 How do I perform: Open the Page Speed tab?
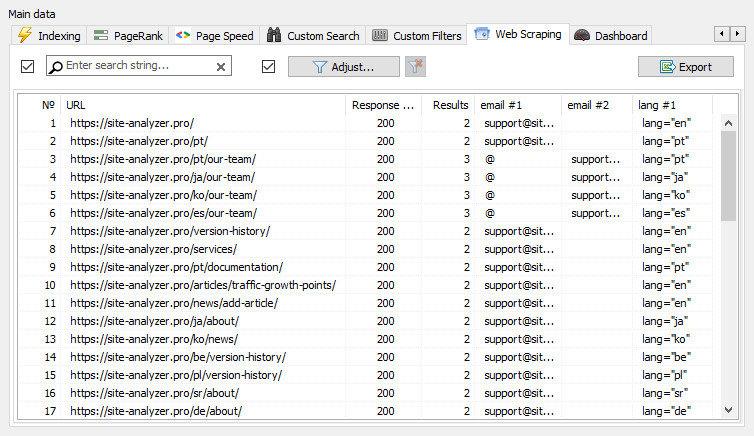click(x=214, y=36)
